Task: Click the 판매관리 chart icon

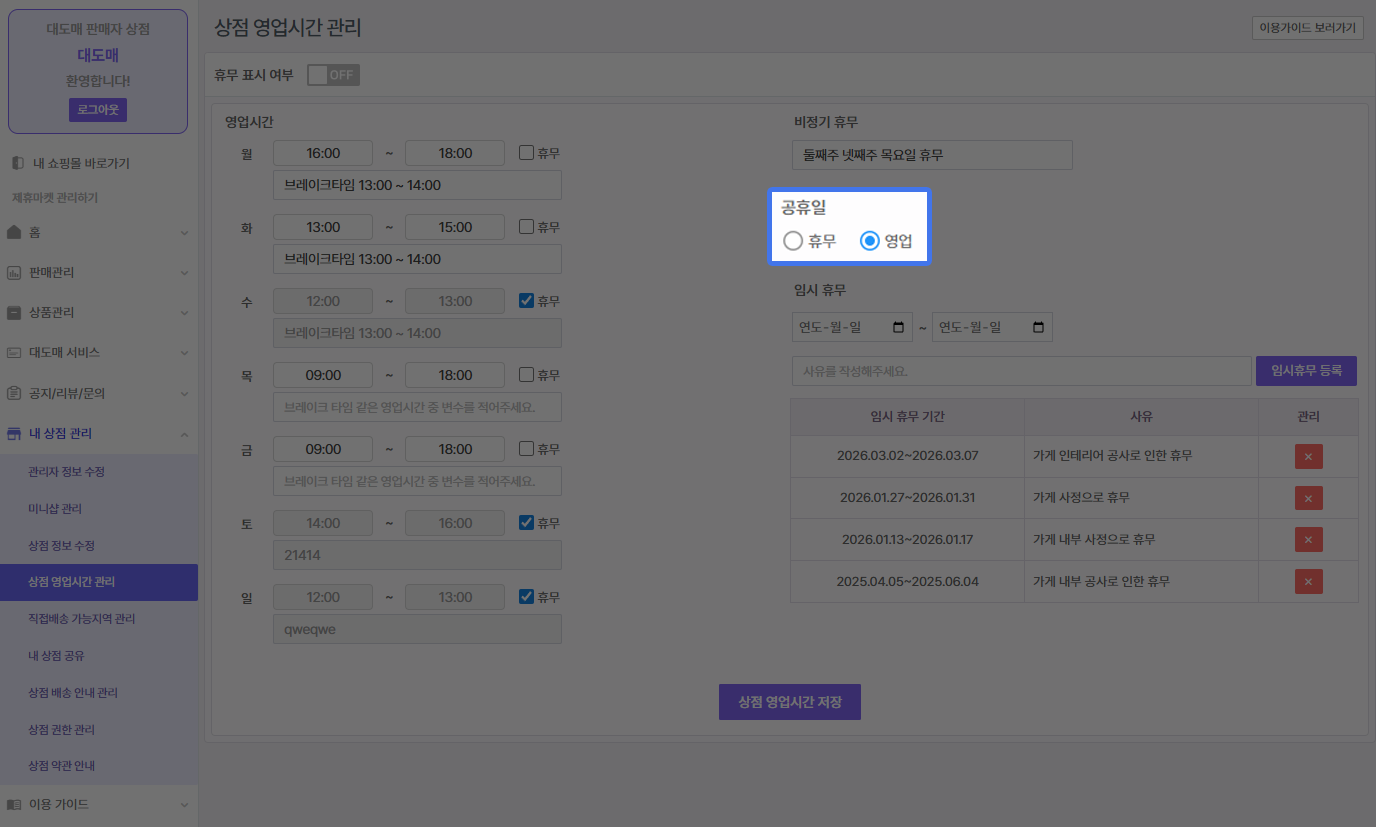Action: [x=14, y=272]
